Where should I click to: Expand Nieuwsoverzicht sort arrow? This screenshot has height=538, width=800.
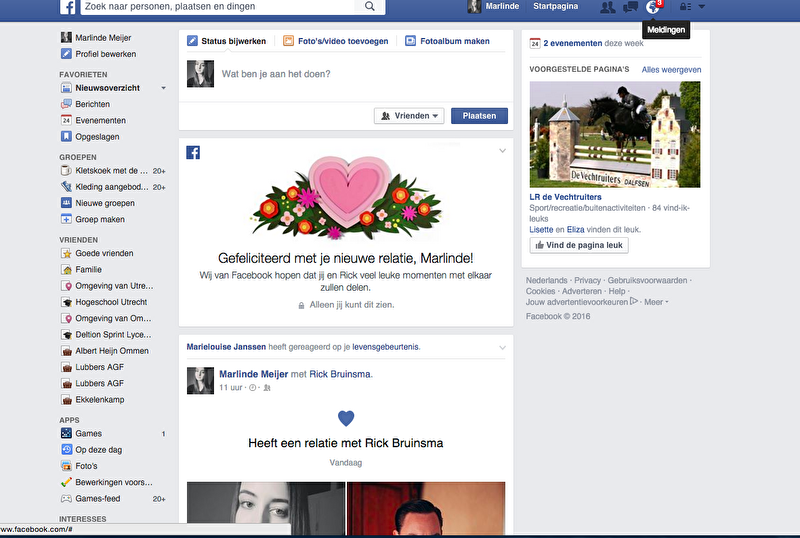pos(163,88)
